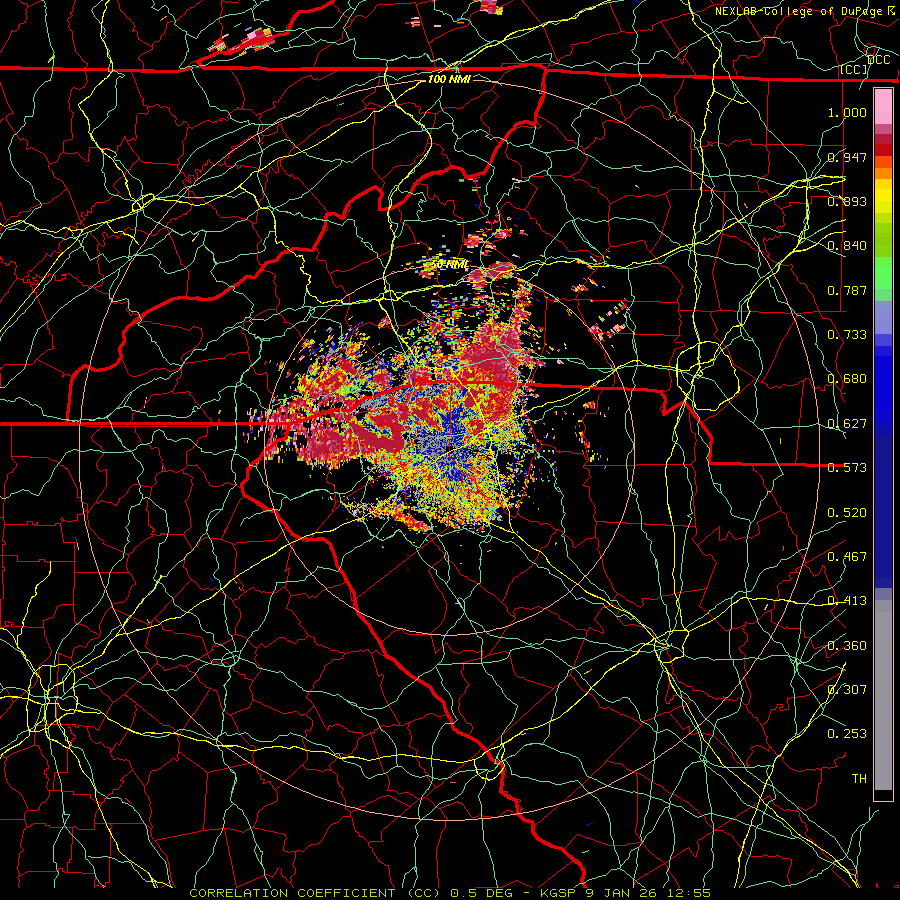
Task: Click the 0.680 legend value
Action: tap(847, 379)
